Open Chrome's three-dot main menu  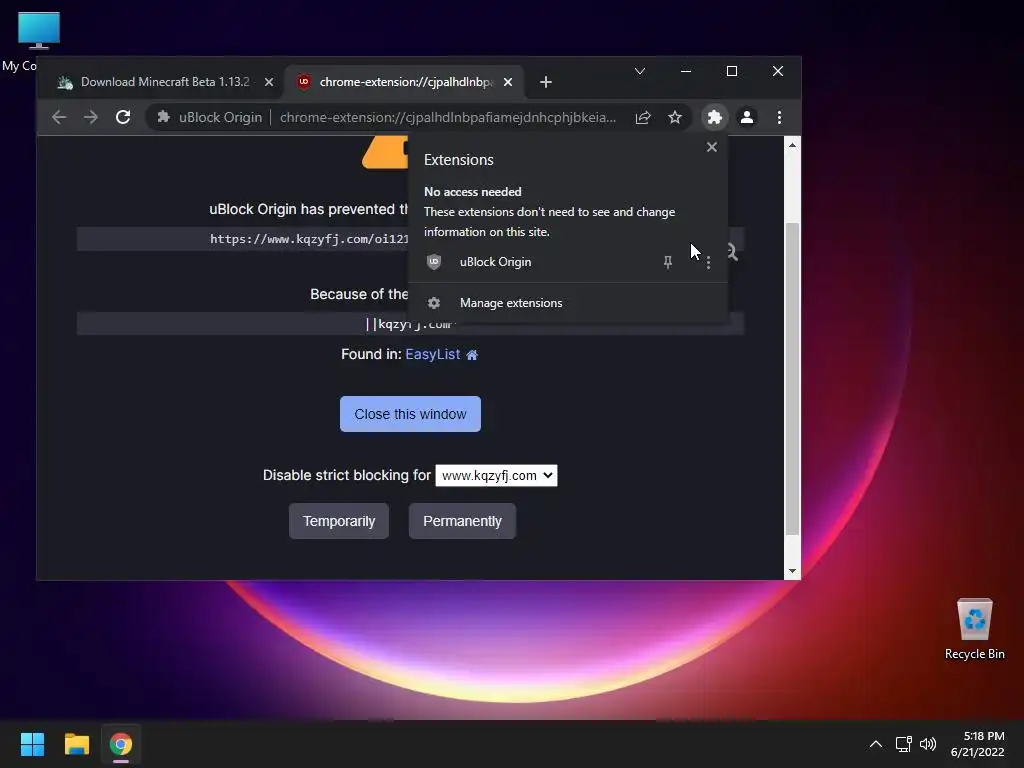[779, 118]
